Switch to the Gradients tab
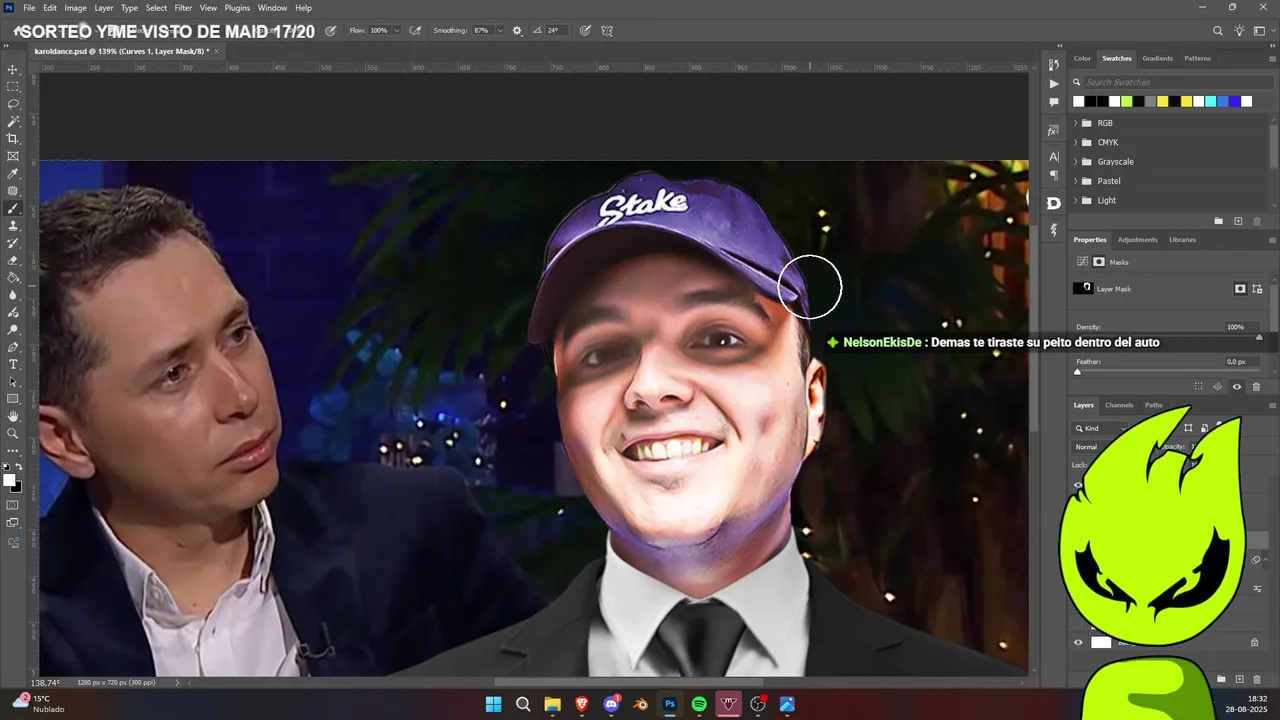Viewport: 1280px width, 720px height. click(1157, 58)
